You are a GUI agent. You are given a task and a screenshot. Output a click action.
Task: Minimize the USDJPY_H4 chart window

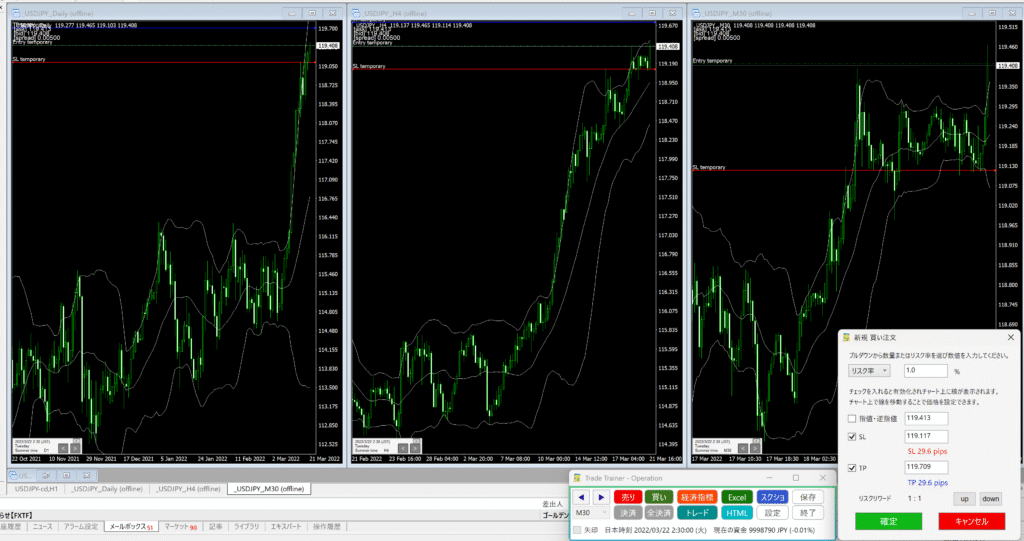632,13
